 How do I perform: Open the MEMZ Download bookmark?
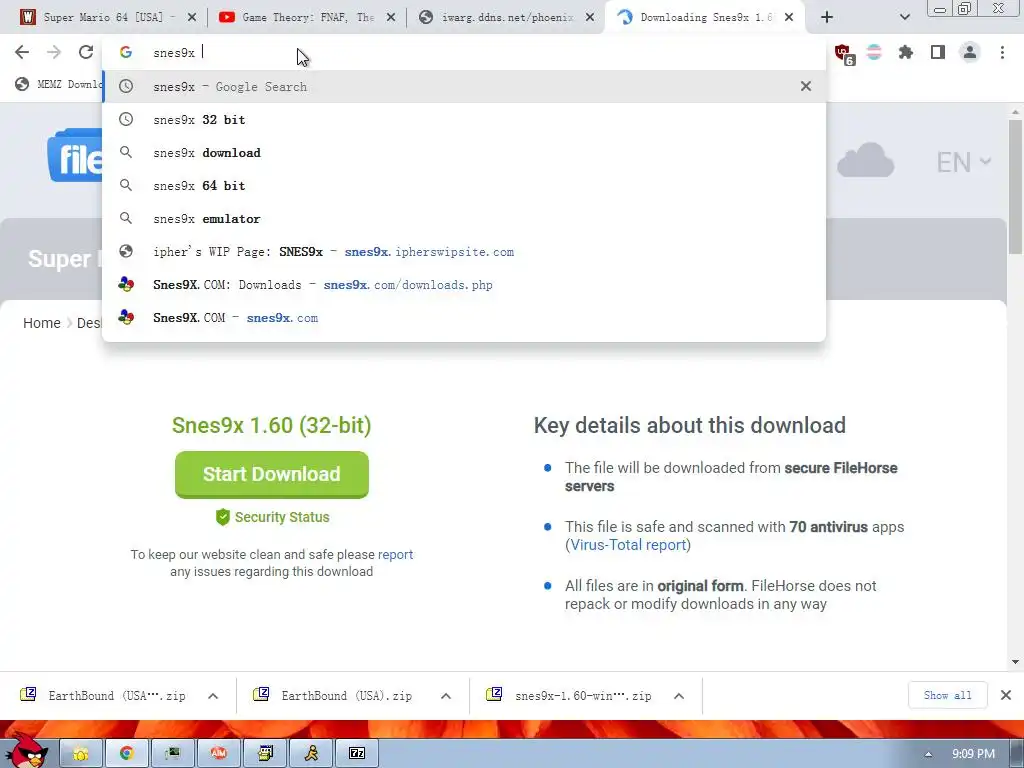[58, 84]
